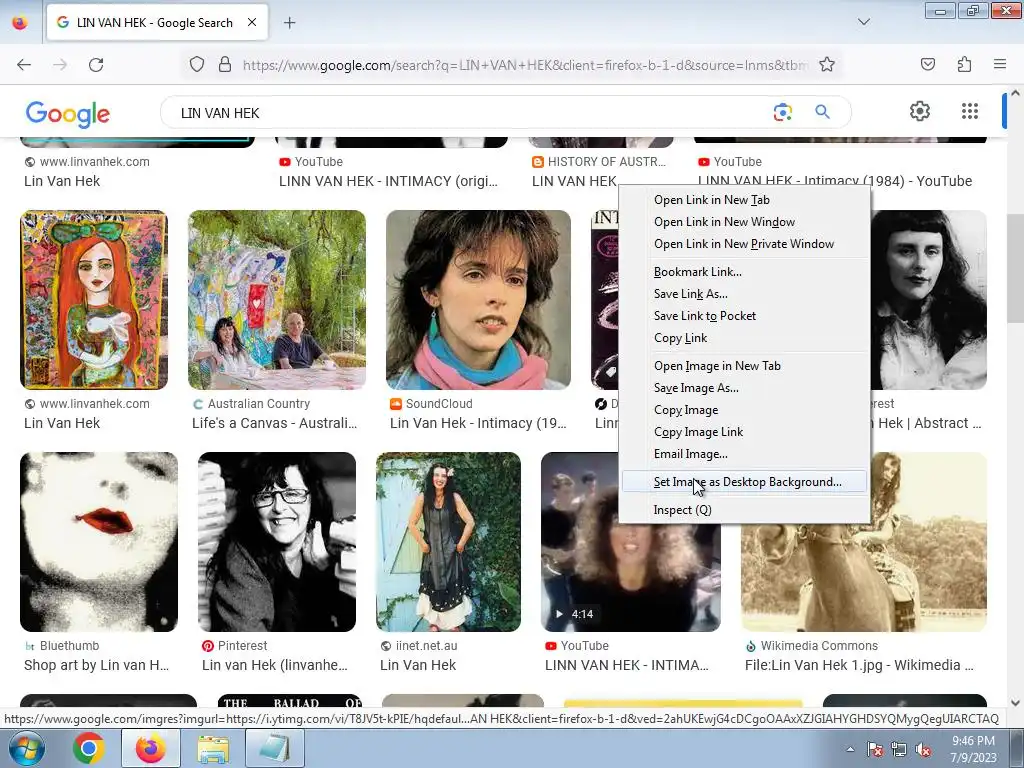Choose Copy Image Link entry
This screenshot has width=1024, height=768.
tap(744, 432)
